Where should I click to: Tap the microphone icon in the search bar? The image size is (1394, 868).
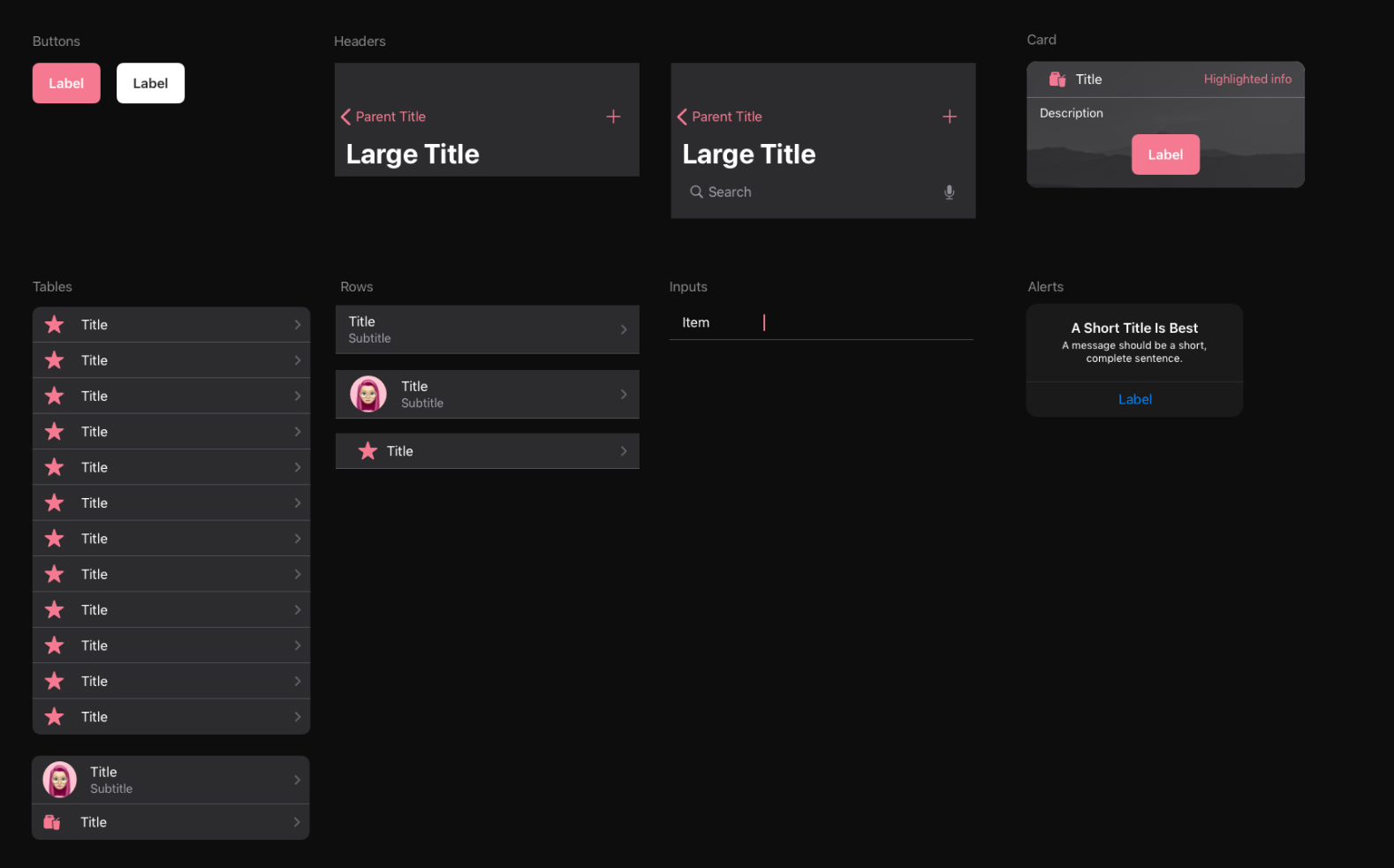pos(949,192)
